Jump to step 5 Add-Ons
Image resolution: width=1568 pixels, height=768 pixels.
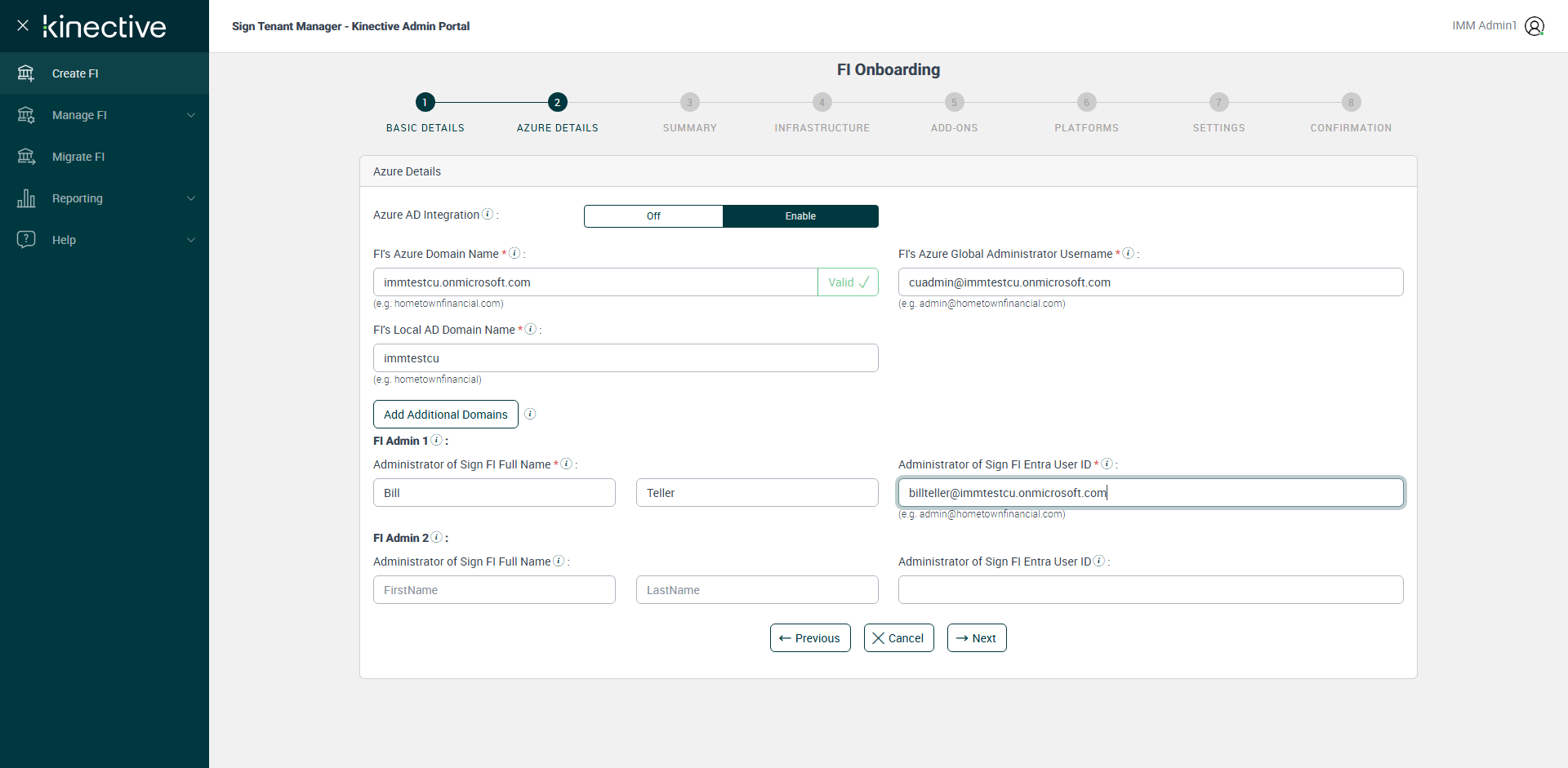(955, 102)
